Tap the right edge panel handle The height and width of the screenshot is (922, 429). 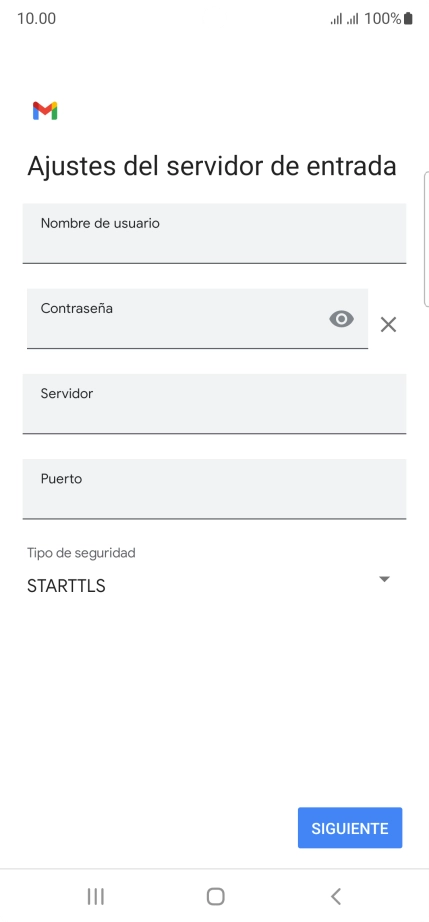coord(426,239)
